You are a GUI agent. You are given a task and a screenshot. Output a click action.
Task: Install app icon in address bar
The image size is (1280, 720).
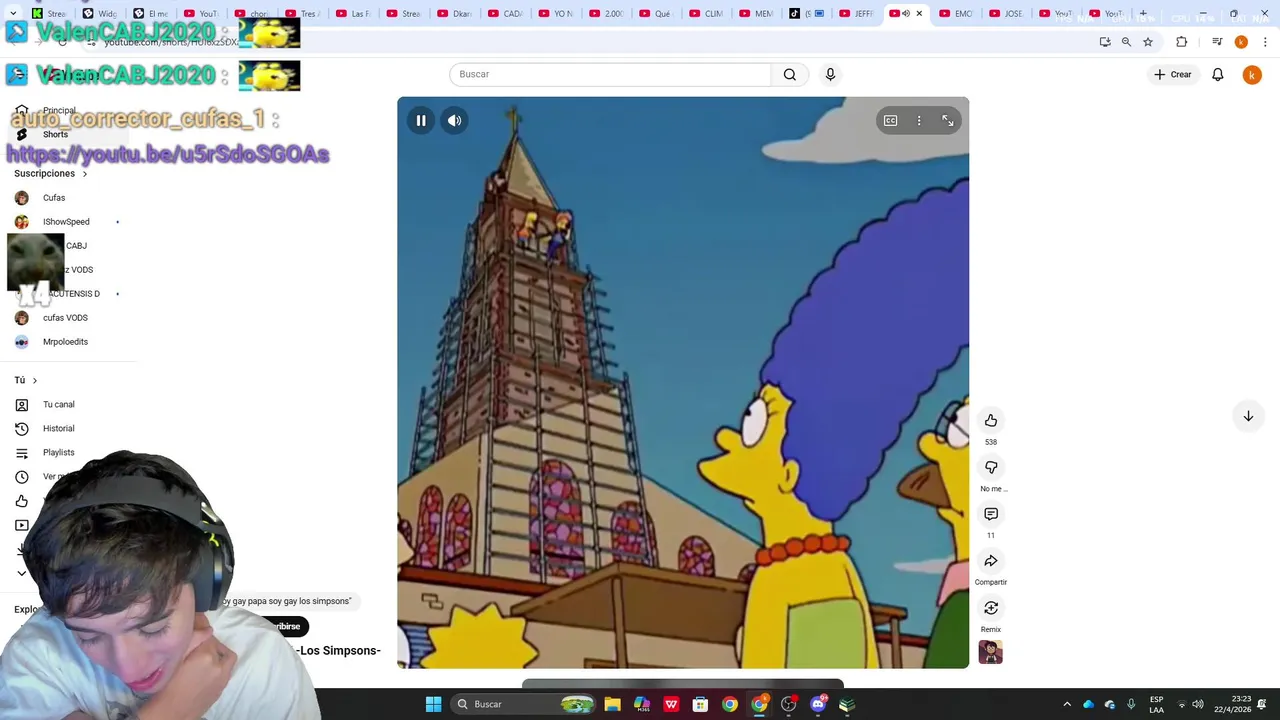(1105, 42)
